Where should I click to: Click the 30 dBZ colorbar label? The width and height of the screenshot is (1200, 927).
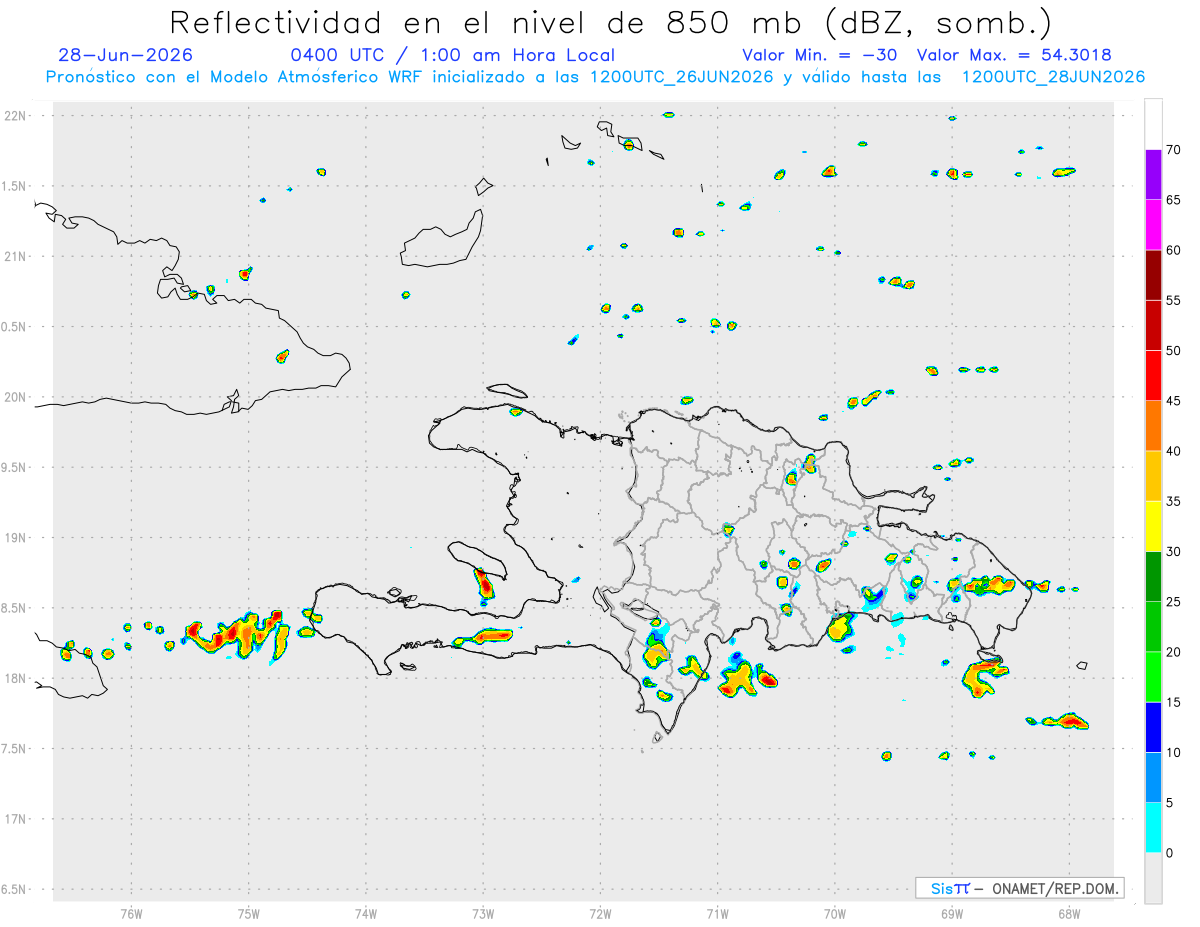[1174, 552]
